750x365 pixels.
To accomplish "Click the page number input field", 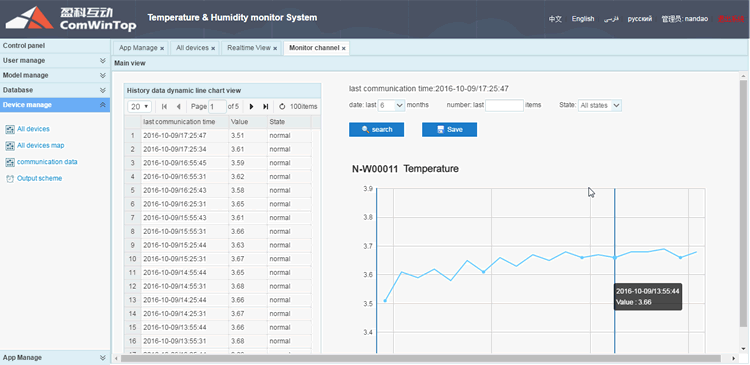I will [x=217, y=106].
